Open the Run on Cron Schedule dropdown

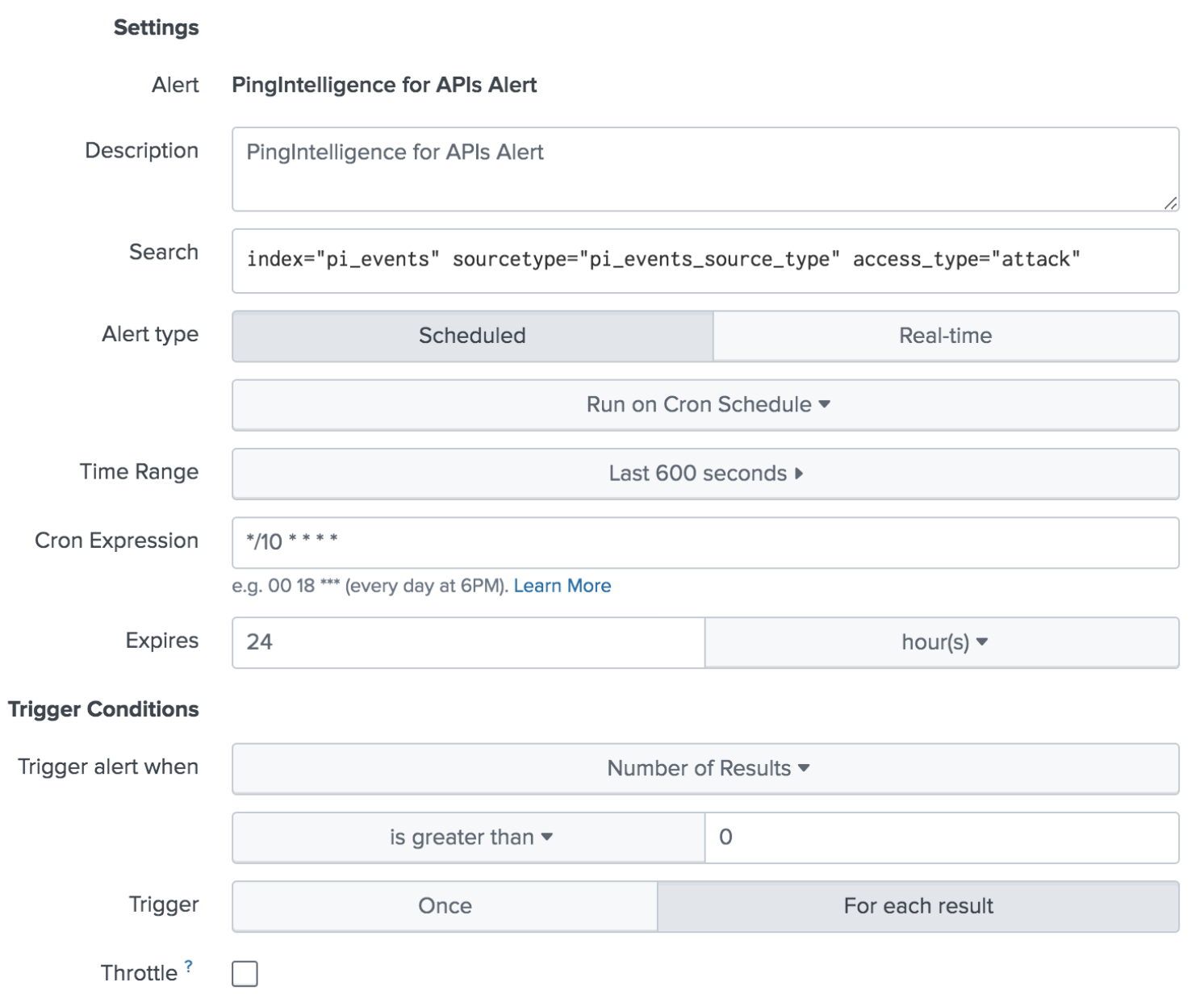click(706, 404)
